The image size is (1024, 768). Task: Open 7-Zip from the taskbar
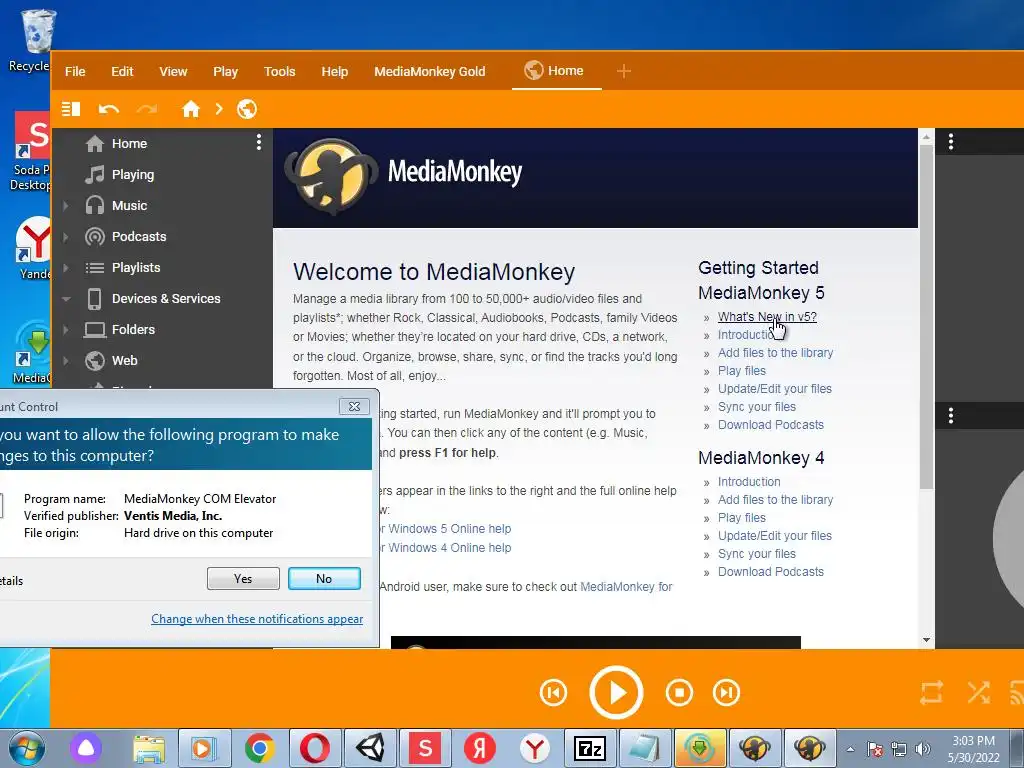590,748
